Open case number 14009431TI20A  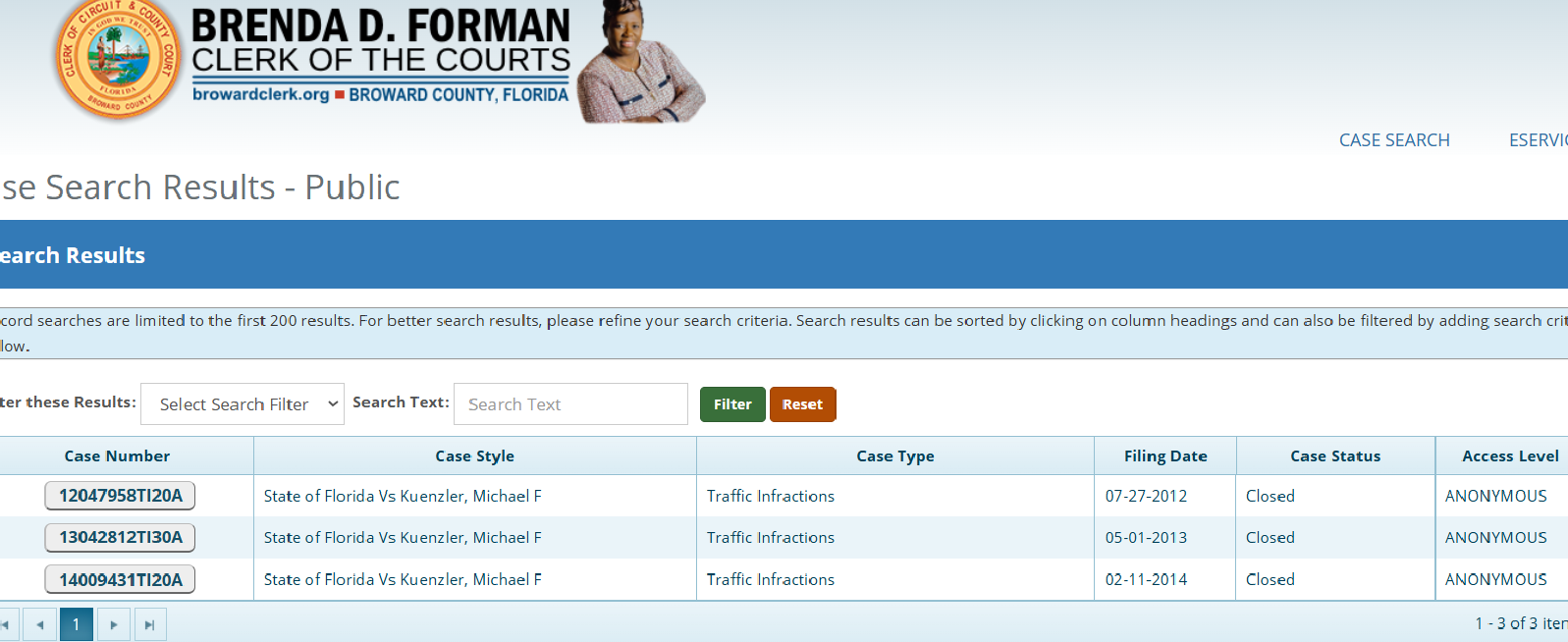pyautogui.click(x=120, y=580)
